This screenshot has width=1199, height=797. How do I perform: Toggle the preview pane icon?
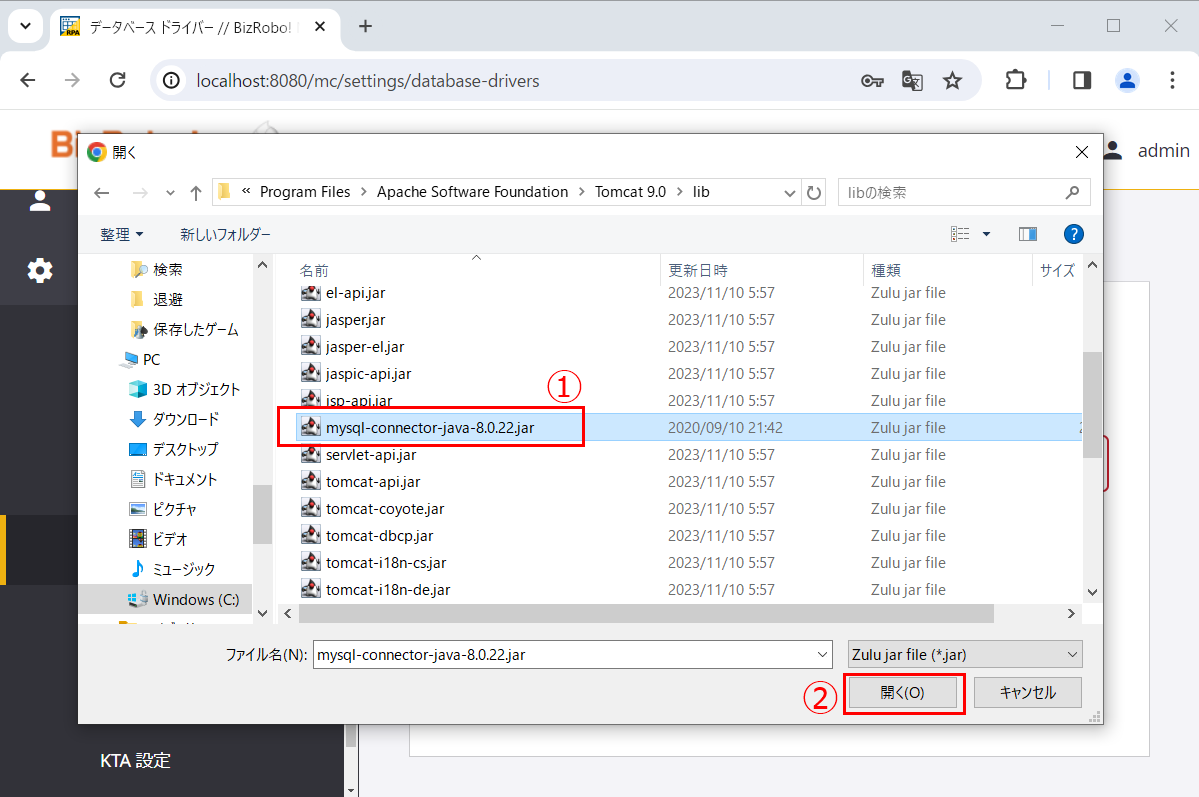[1028, 234]
